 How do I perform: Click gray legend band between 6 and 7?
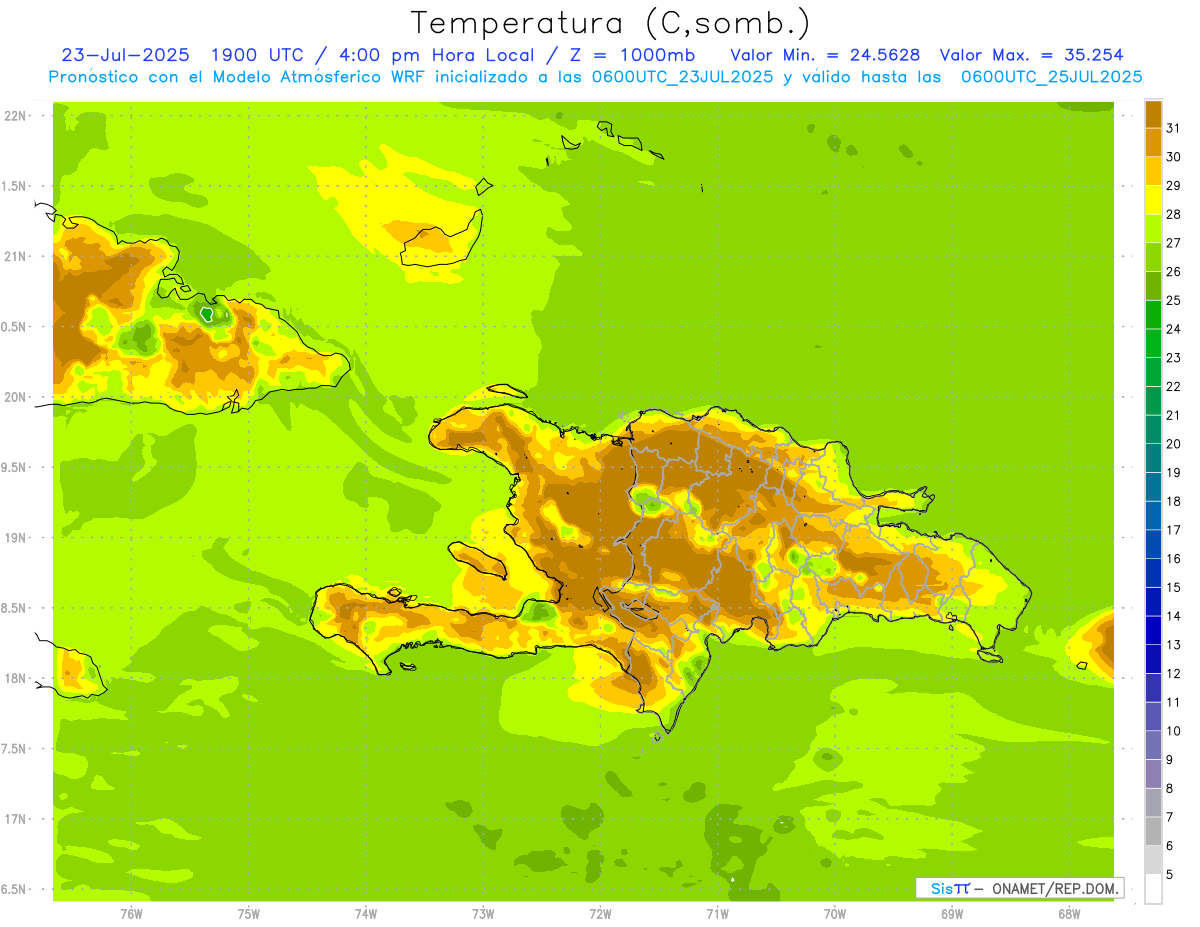tap(1153, 831)
